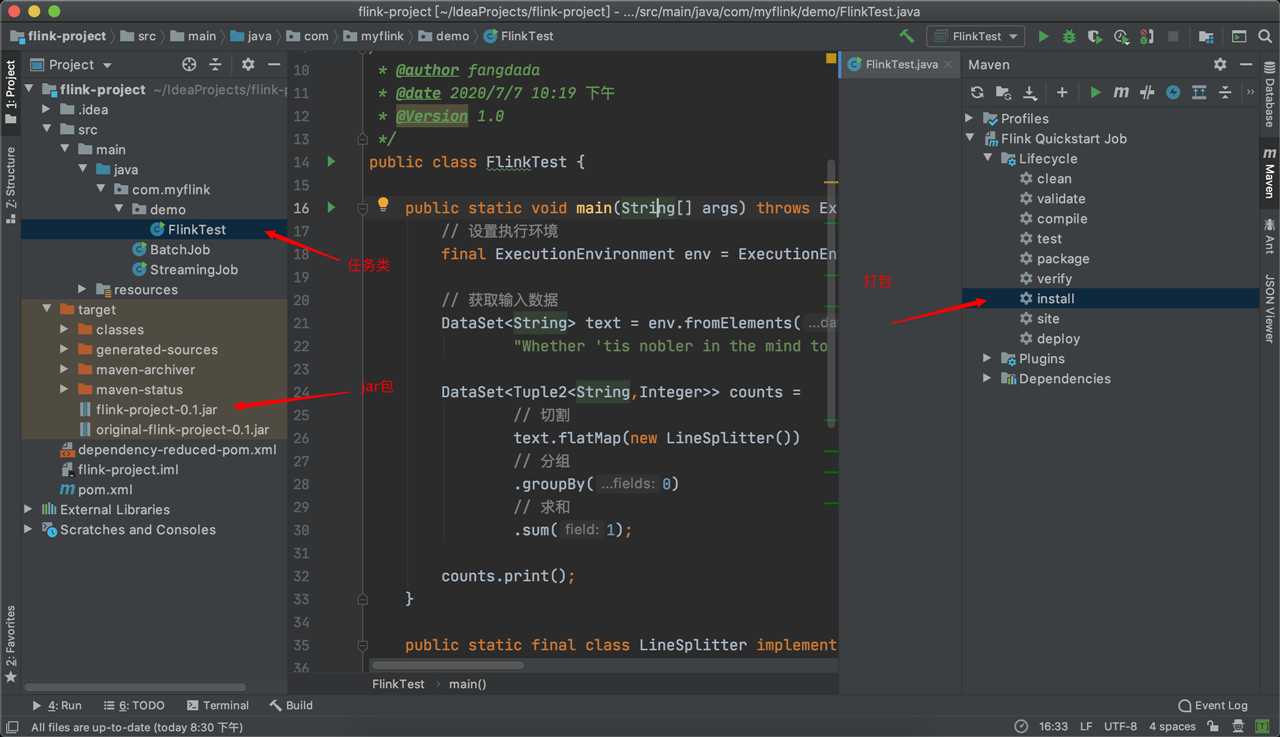Toggle the Maven side stripe button
The image size is (1280, 737).
[1269, 172]
